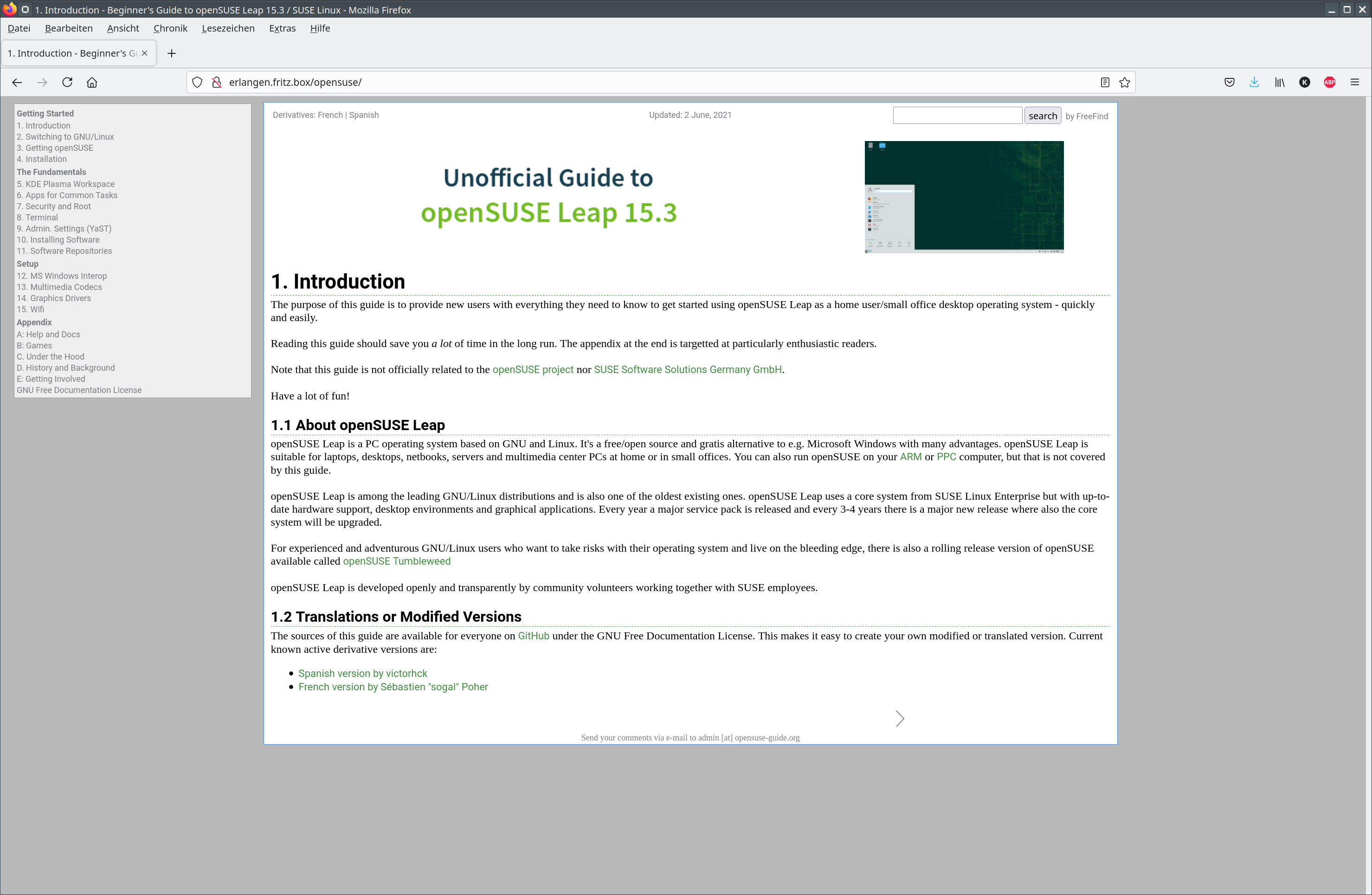This screenshot has width=1372, height=895.
Task: Open a new tab with the plus
Action: click(171, 53)
